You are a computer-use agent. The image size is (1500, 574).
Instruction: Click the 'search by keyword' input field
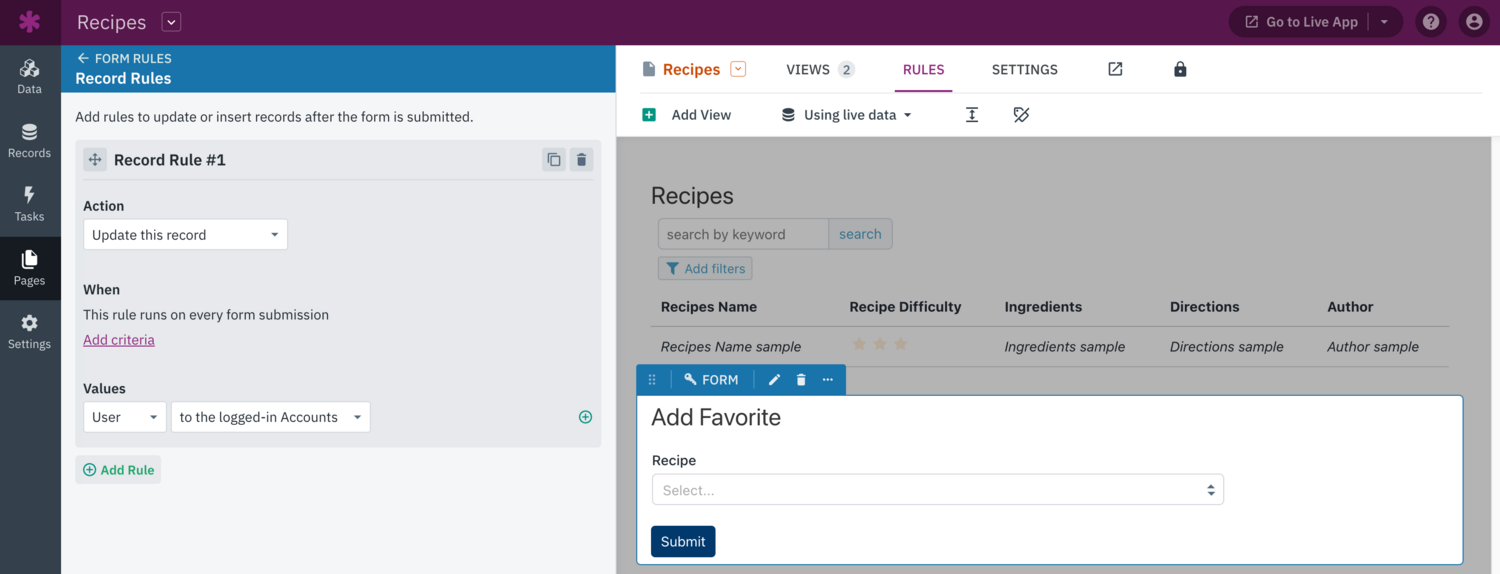pyautogui.click(x=743, y=234)
